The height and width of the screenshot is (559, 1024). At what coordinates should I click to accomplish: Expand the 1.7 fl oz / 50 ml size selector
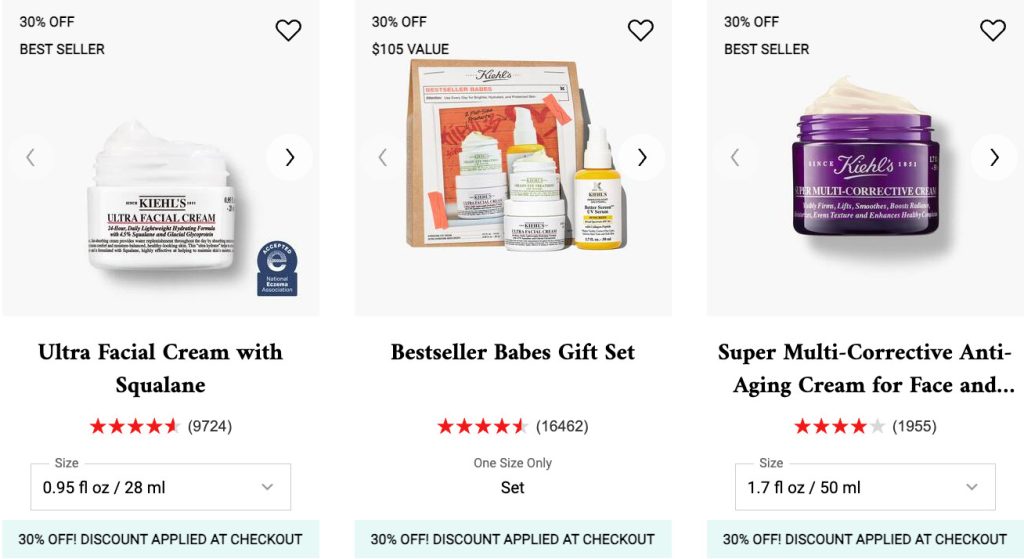[x=865, y=487]
